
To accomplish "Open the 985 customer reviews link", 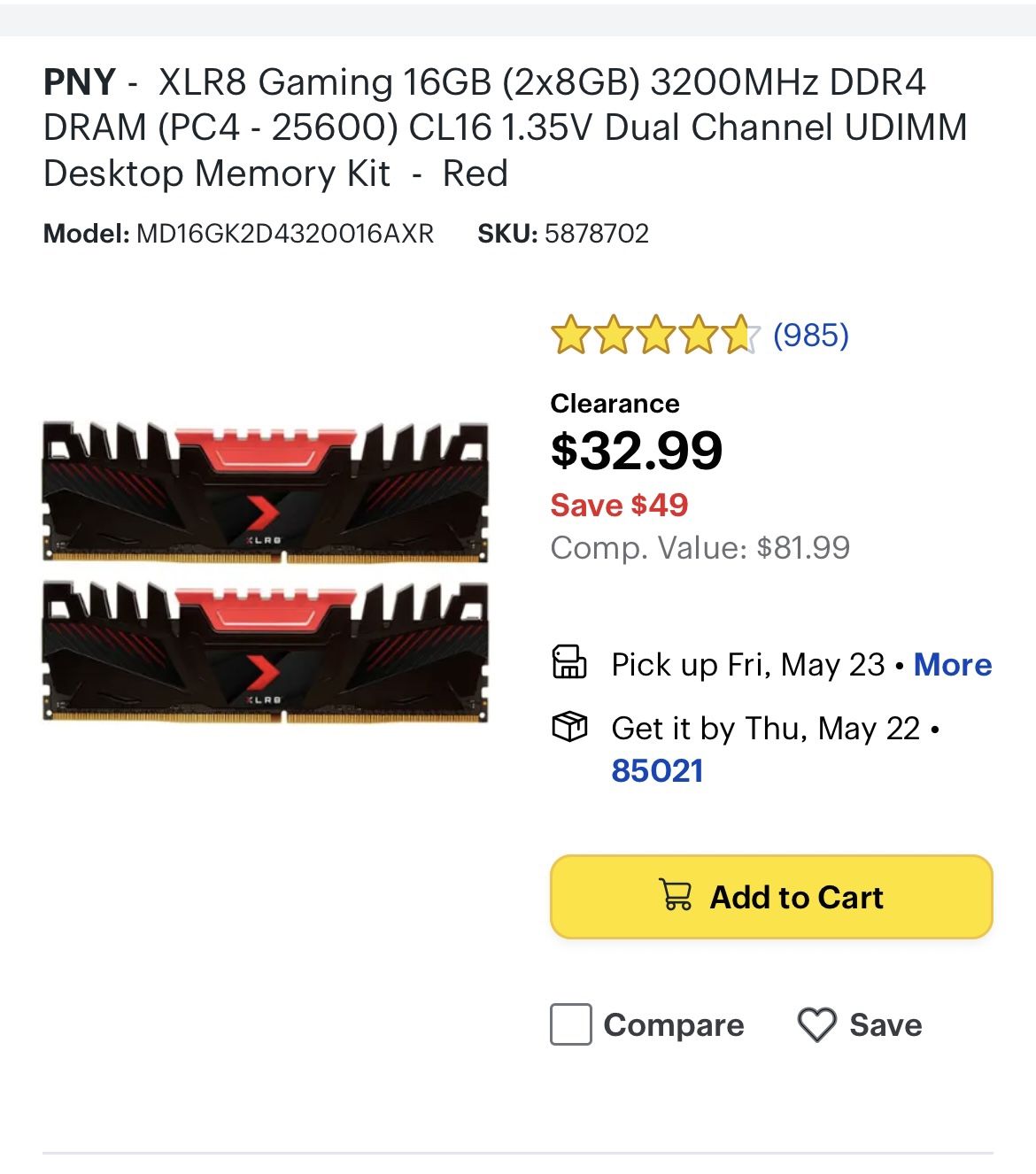I will click(x=810, y=335).
